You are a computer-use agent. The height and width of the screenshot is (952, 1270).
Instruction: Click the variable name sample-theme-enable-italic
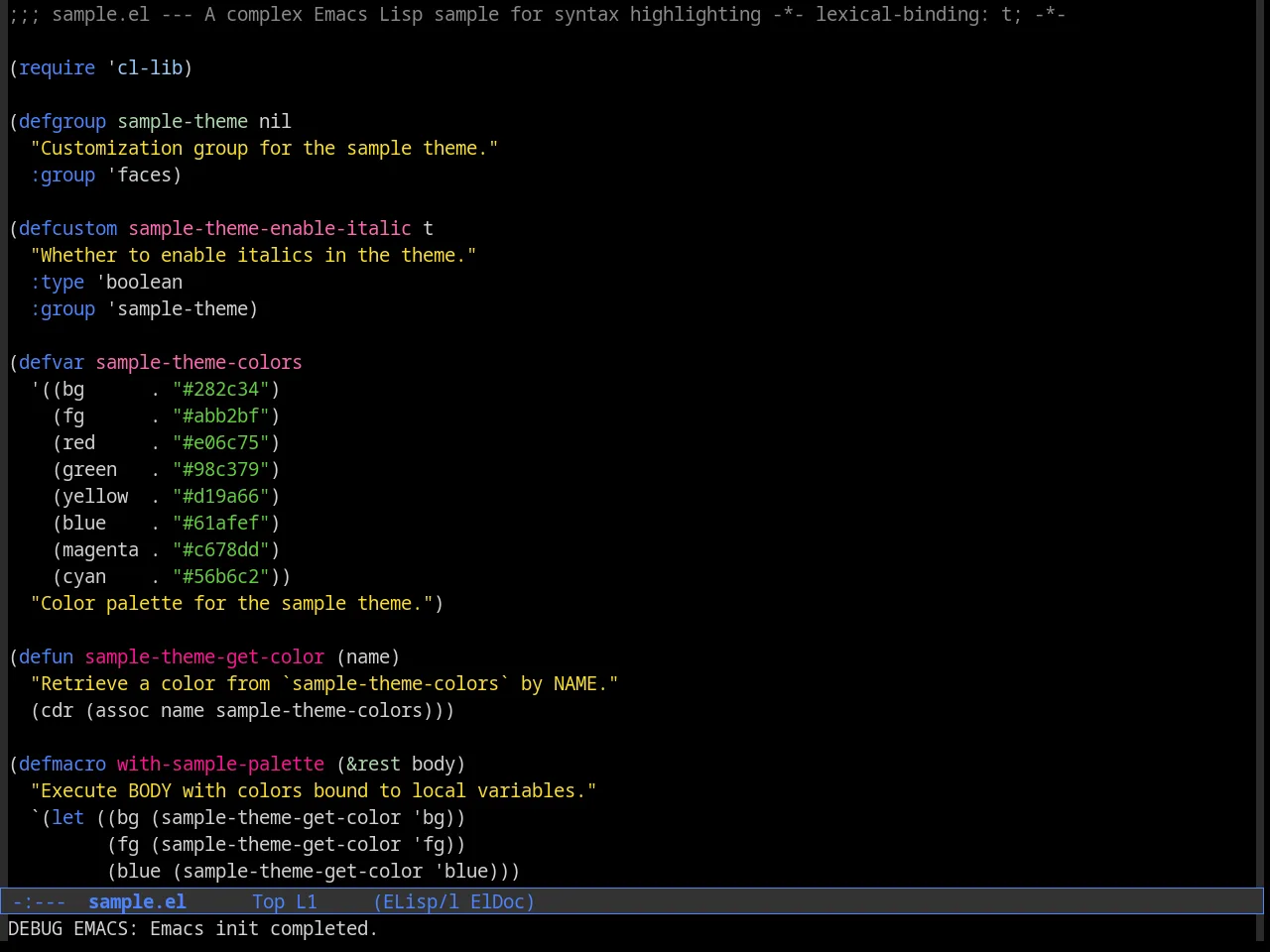pyautogui.click(x=270, y=228)
